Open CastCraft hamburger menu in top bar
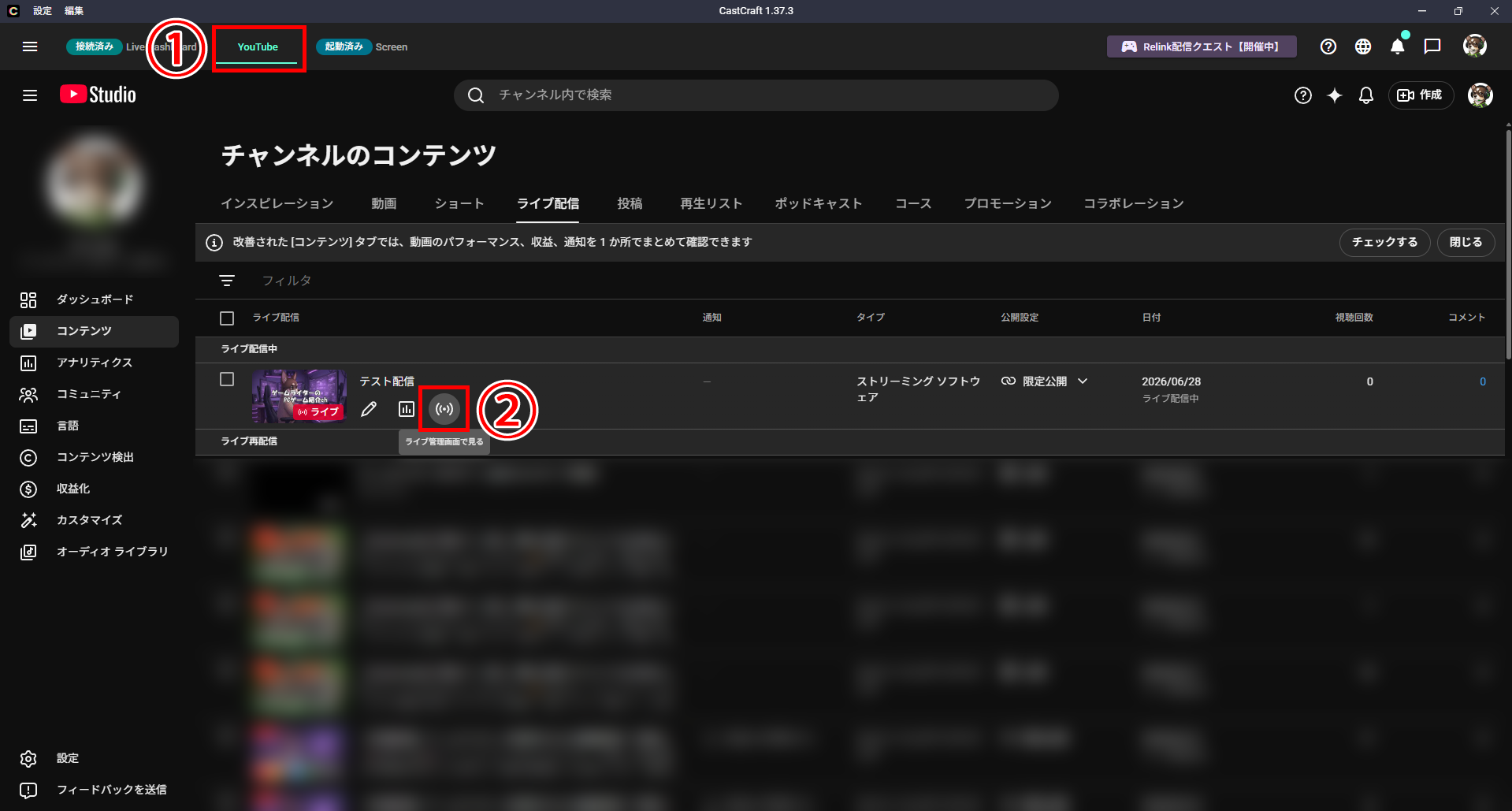The width and height of the screenshot is (1512, 811). pyautogui.click(x=30, y=47)
